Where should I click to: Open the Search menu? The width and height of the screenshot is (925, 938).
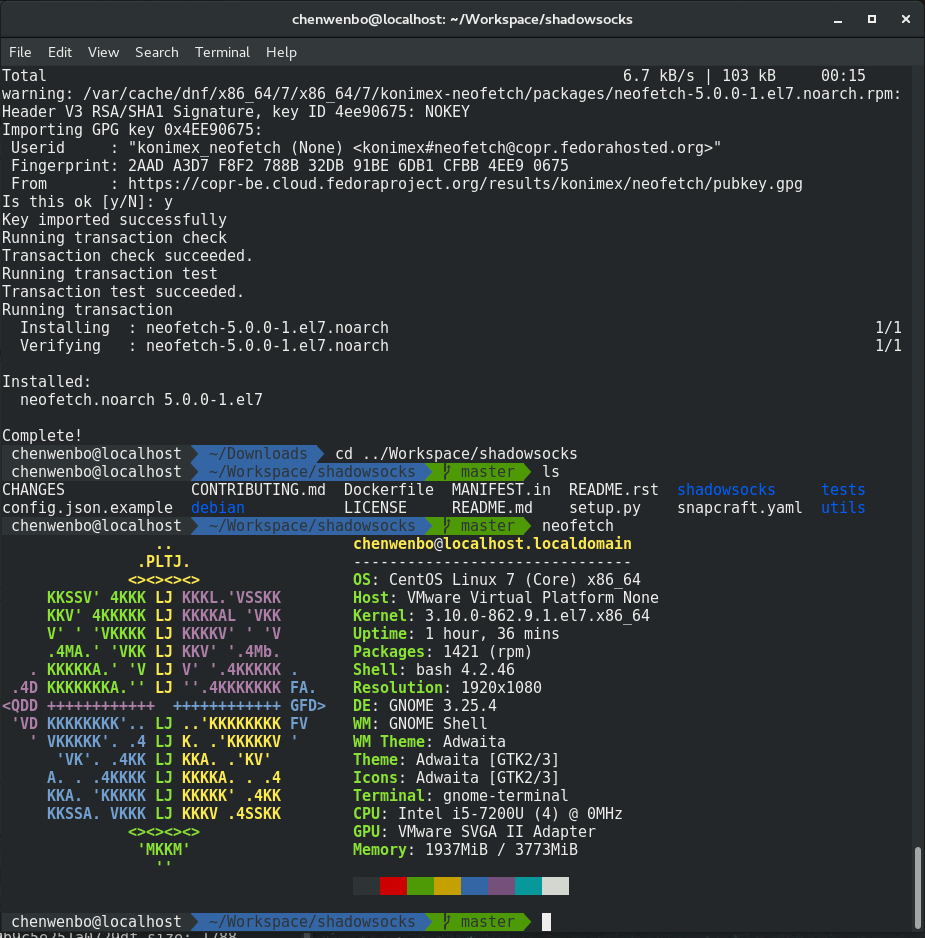tap(156, 52)
